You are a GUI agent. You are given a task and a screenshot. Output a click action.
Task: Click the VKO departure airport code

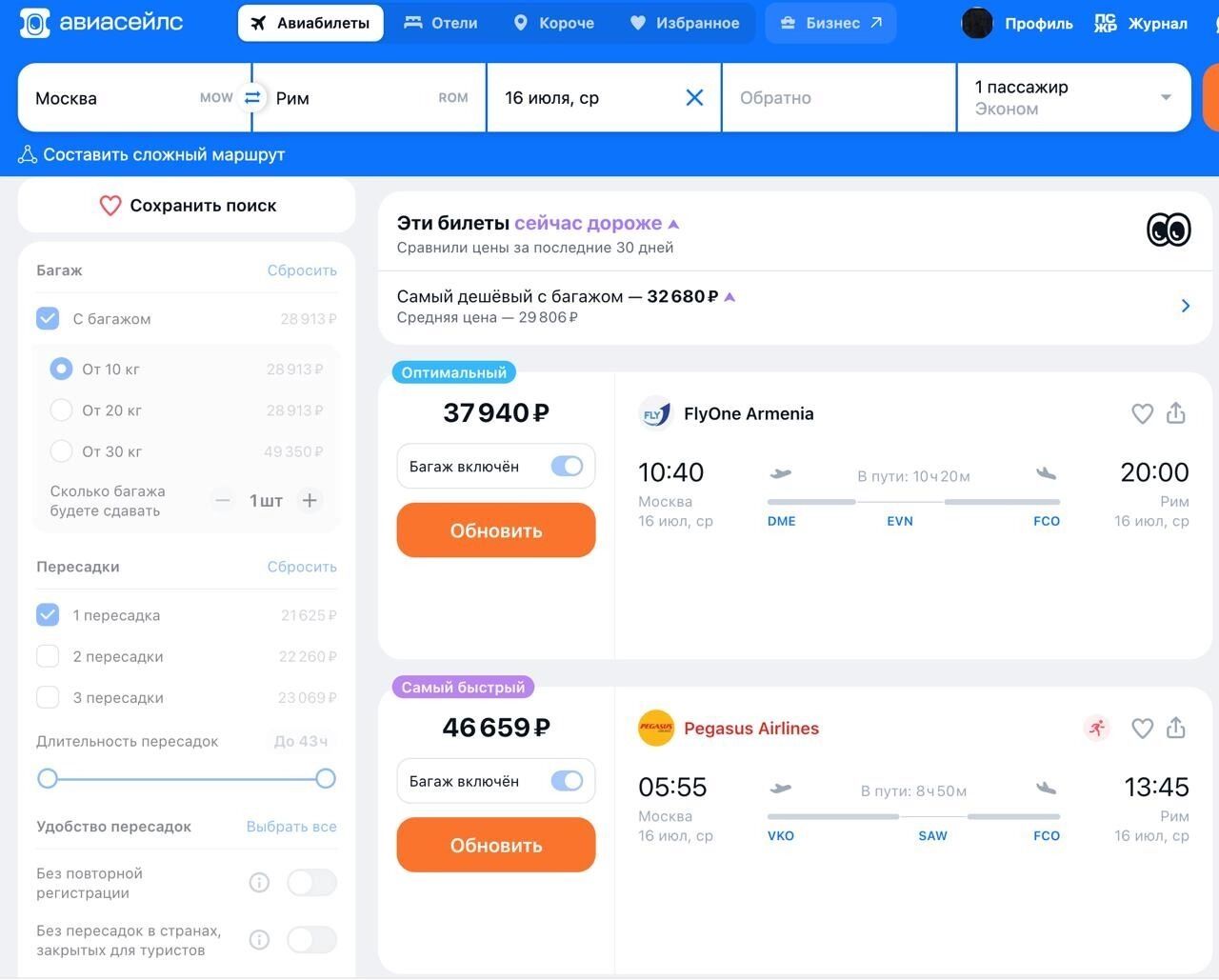(x=781, y=835)
